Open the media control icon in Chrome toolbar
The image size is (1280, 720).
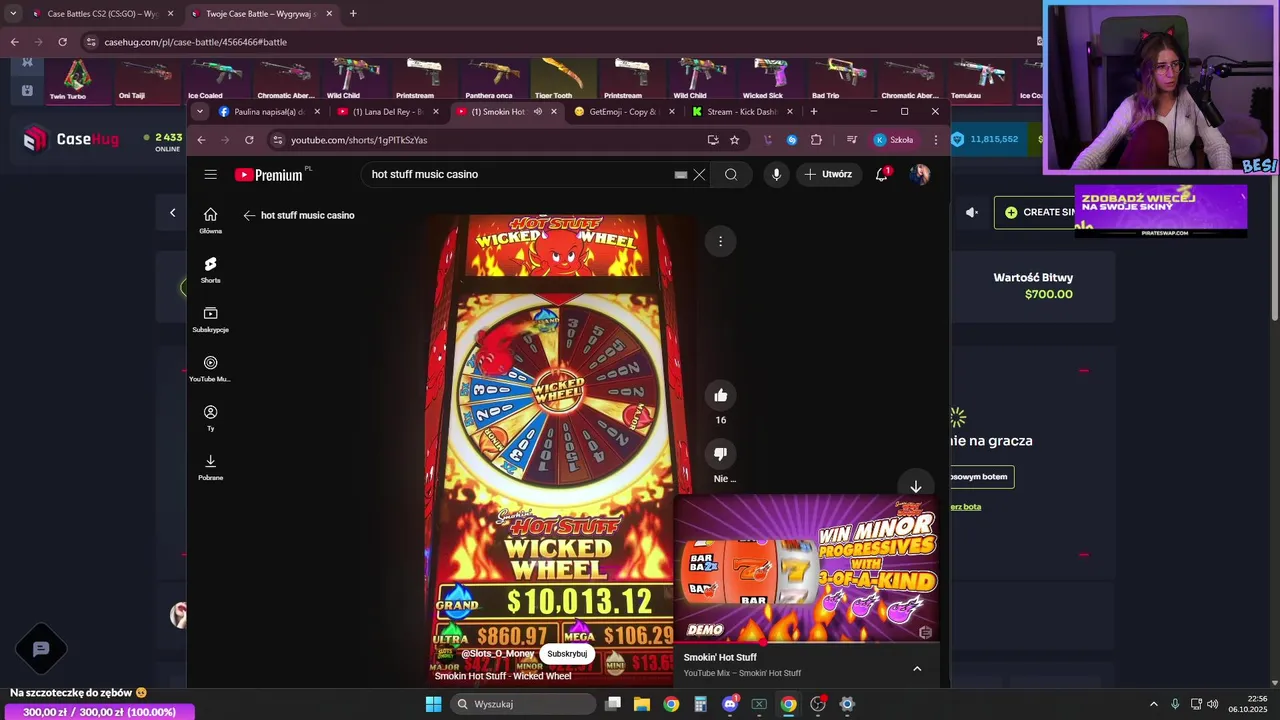pos(851,140)
